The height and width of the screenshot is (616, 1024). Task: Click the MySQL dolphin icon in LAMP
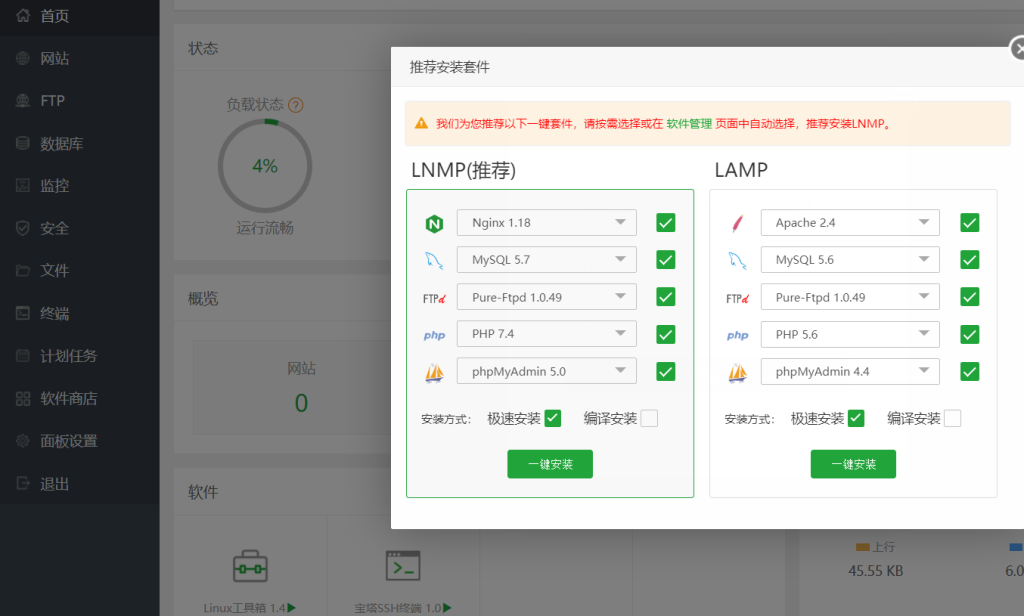pos(738,261)
